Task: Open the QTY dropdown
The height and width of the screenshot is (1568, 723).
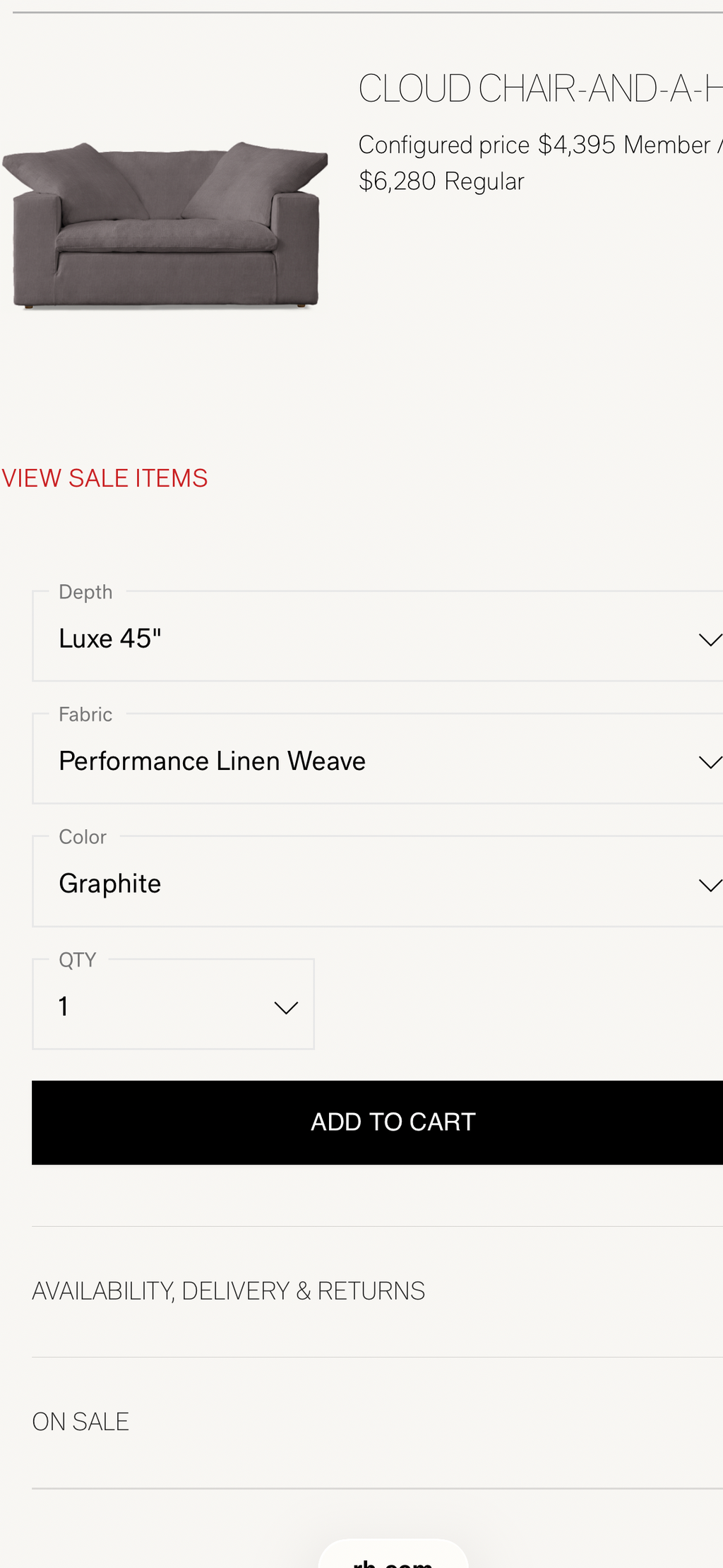Action: click(173, 1004)
